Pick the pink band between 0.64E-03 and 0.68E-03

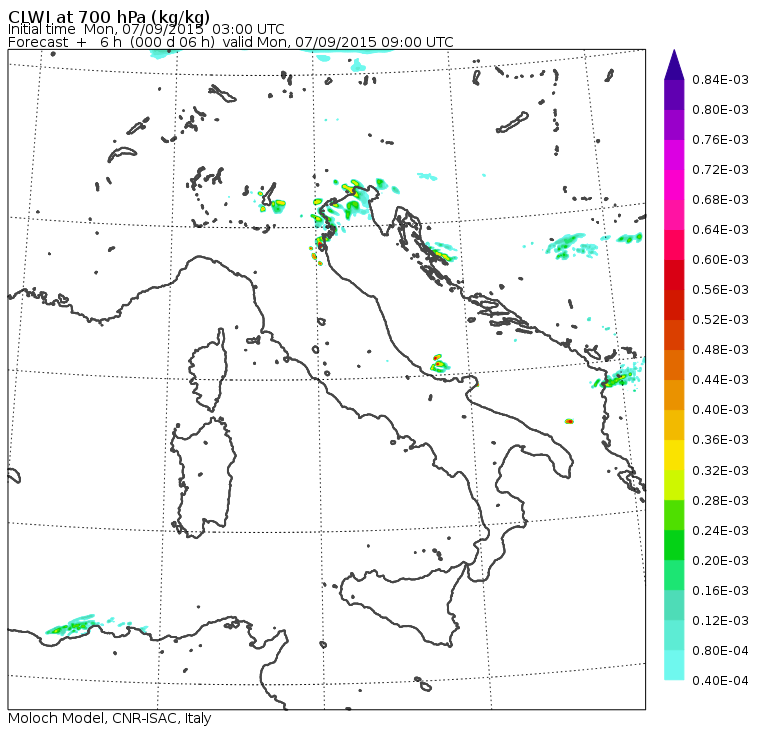pos(674,215)
